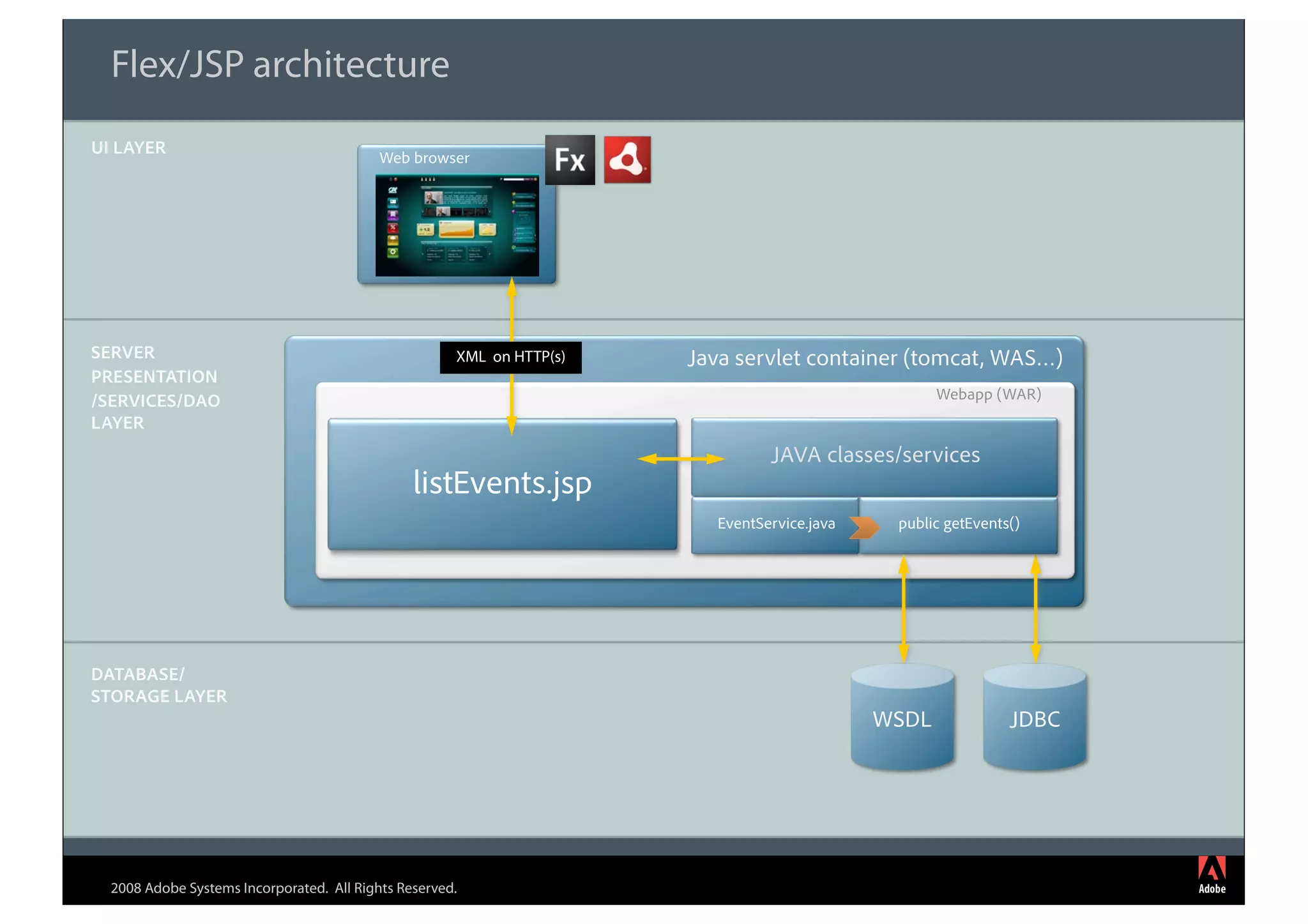Click the web browser screenshot thumbnail

pyautogui.click(x=457, y=225)
